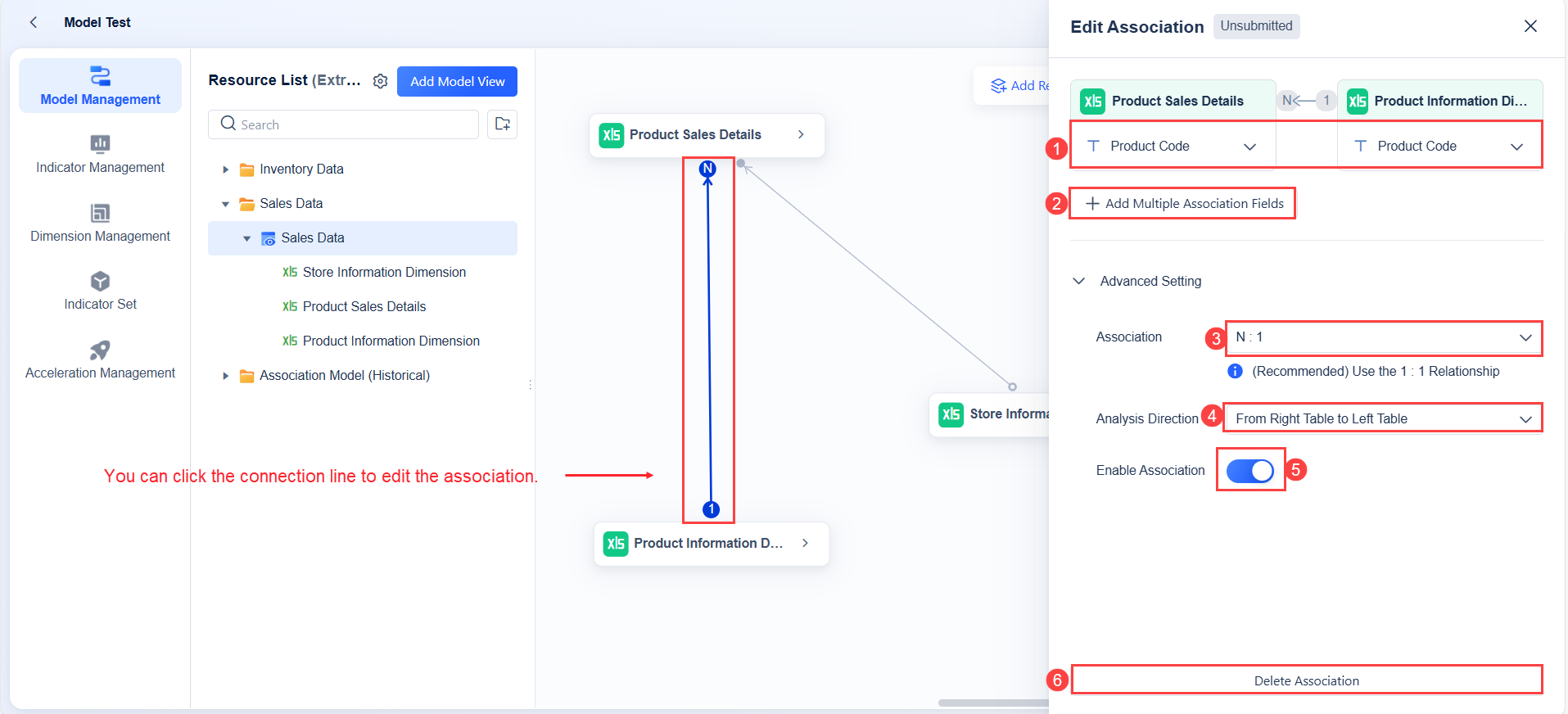This screenshot has height=714, width=1568.
Task: Go back using the Model Test arrow
Action: pyautogui.click(x=34, y=22)
